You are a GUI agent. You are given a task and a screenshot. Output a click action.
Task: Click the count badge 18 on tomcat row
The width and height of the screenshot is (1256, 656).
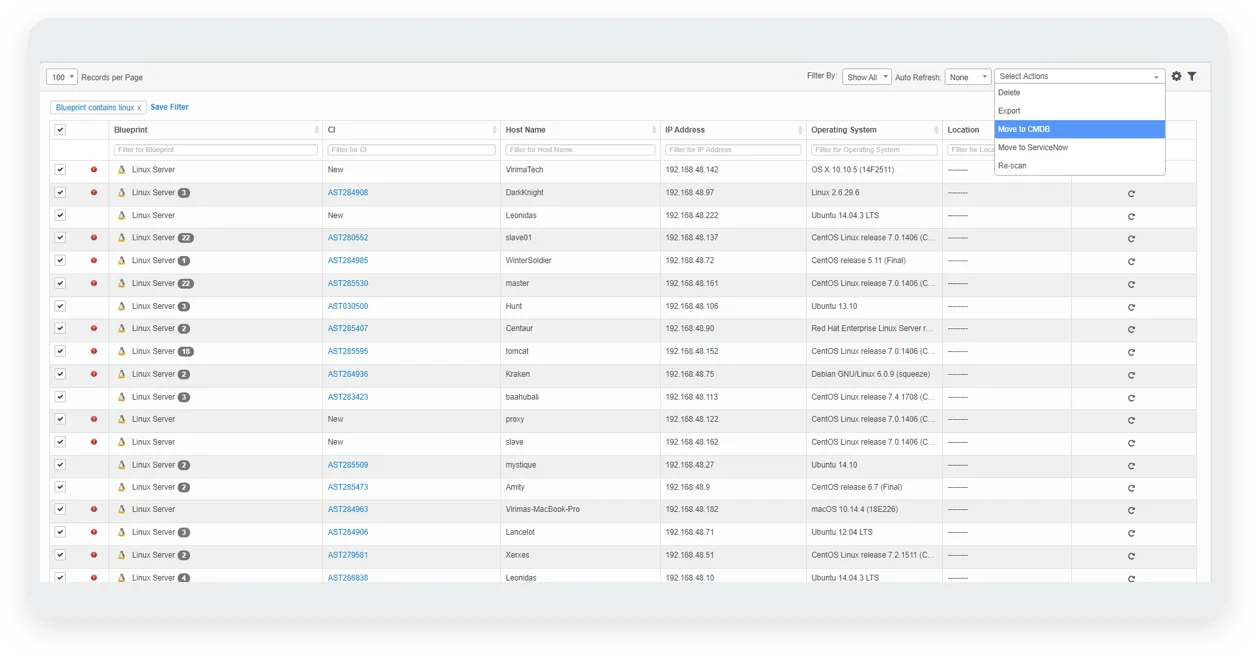pos(186,352)
